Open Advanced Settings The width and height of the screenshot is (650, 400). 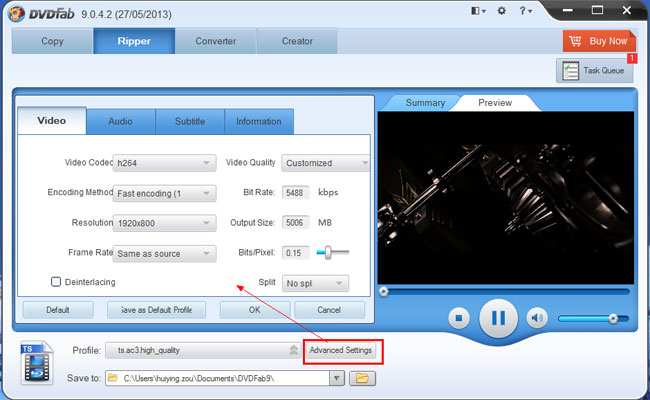point(341,350)
